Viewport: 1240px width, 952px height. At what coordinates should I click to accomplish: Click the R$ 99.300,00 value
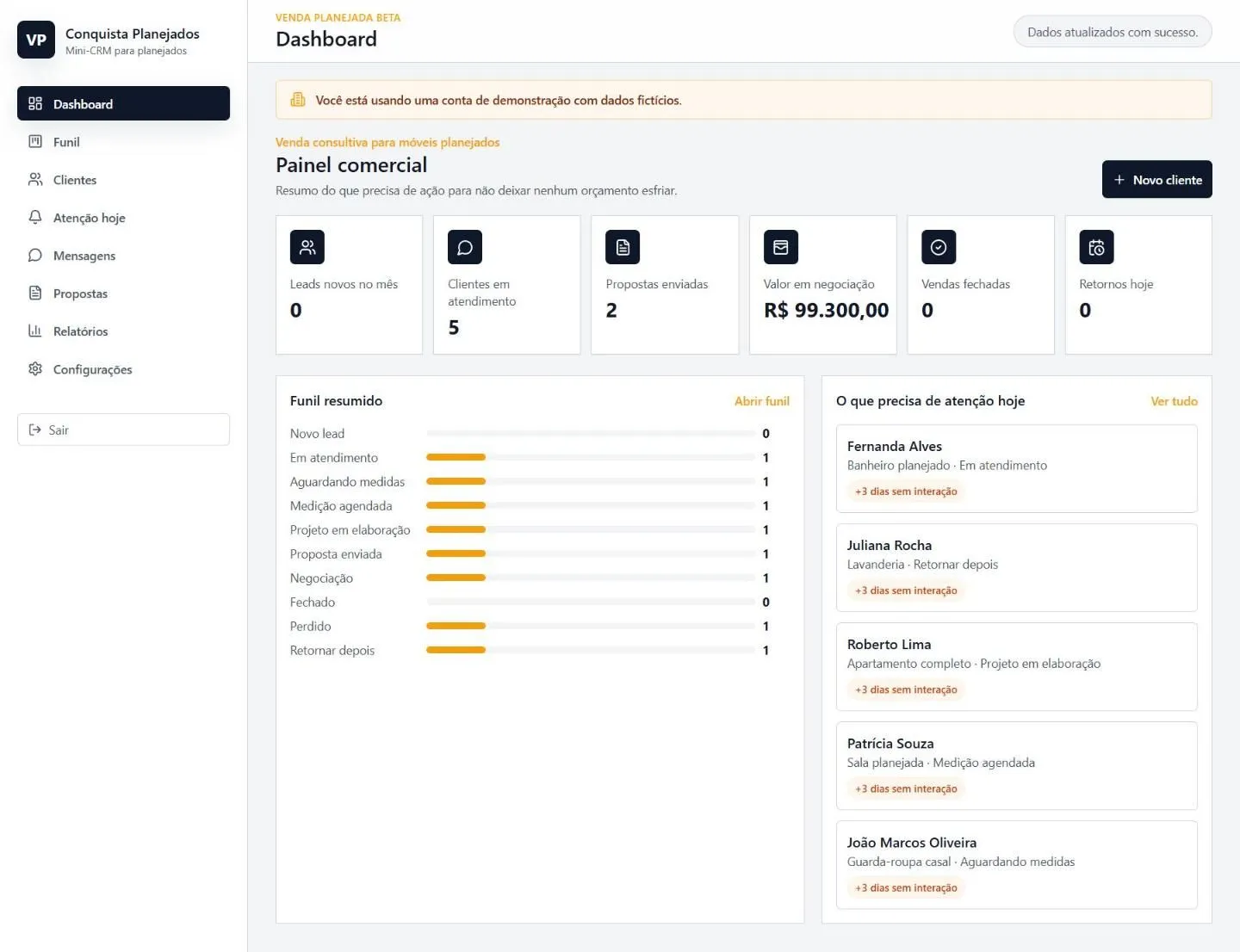tap(826, 310)
